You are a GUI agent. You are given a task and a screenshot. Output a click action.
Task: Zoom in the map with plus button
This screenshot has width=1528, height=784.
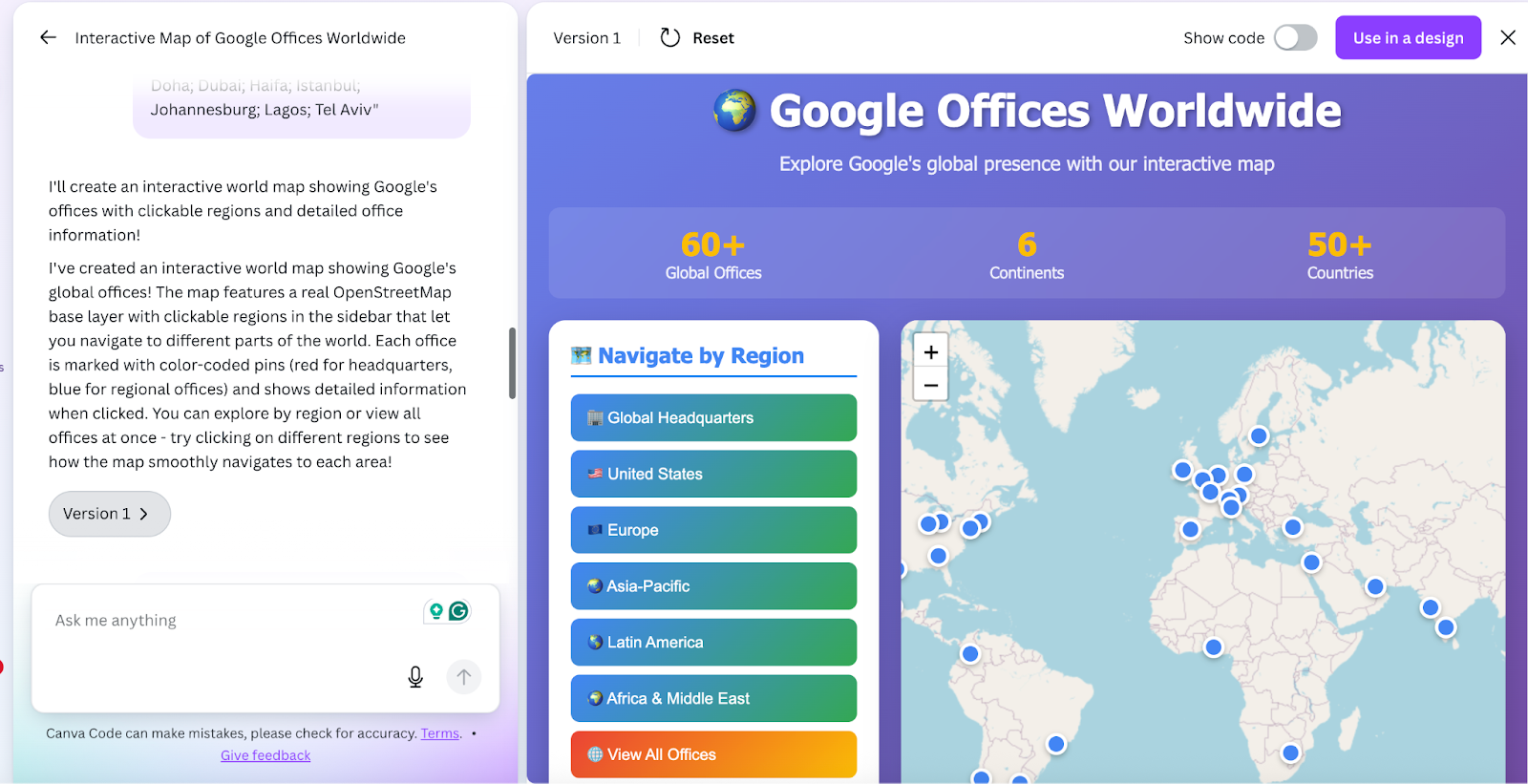coord(931,351)
